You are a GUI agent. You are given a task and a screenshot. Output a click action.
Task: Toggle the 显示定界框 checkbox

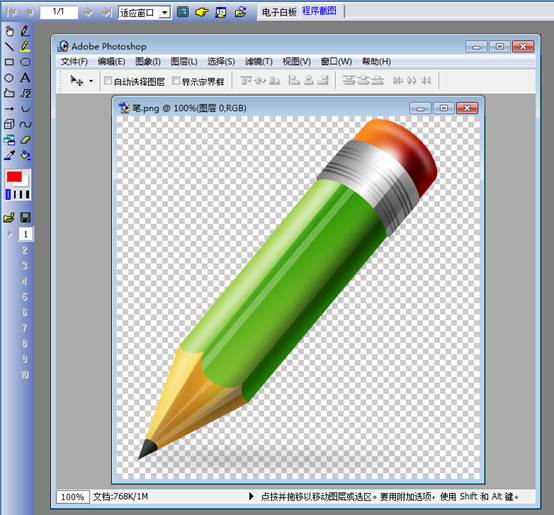(x=176, y=81)
